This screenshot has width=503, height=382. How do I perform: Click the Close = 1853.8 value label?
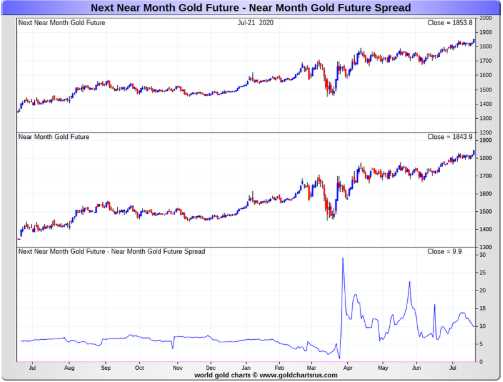[x=450, y=23]
